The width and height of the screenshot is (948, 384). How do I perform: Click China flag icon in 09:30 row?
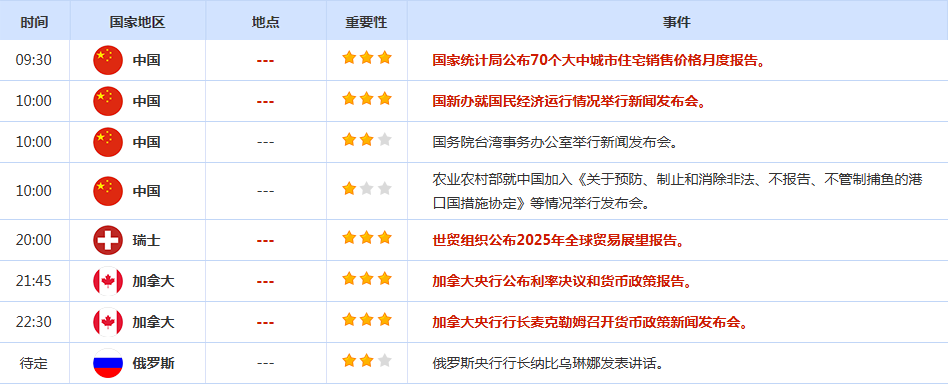pos(108,60)
